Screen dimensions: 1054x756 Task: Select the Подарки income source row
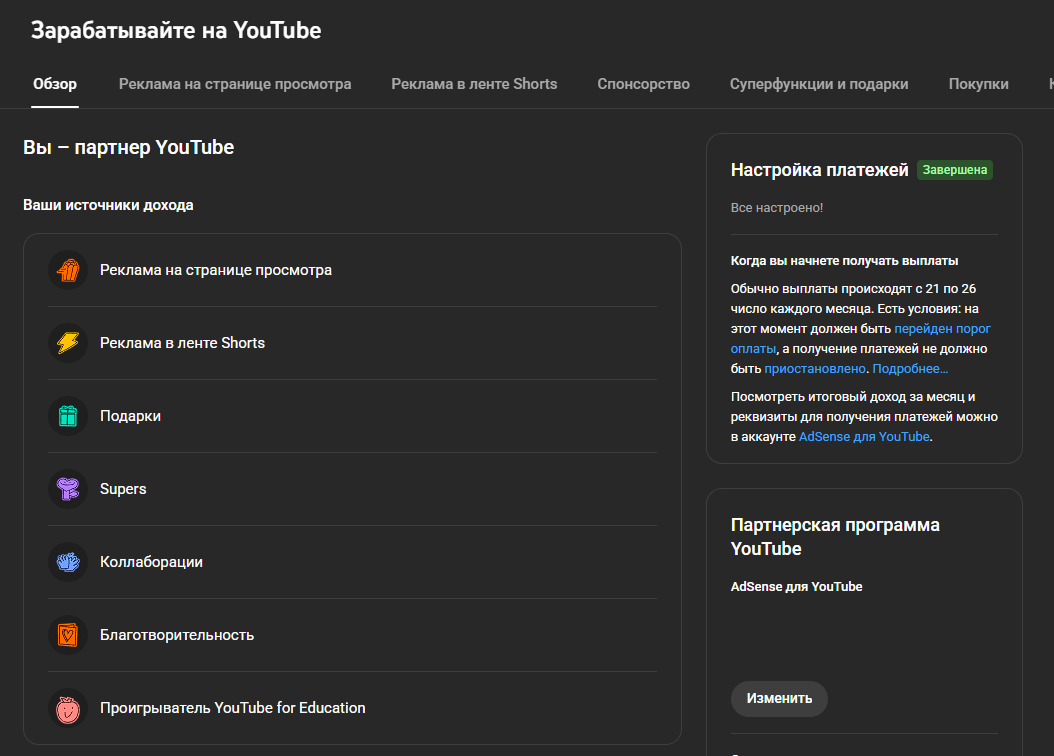352,416
